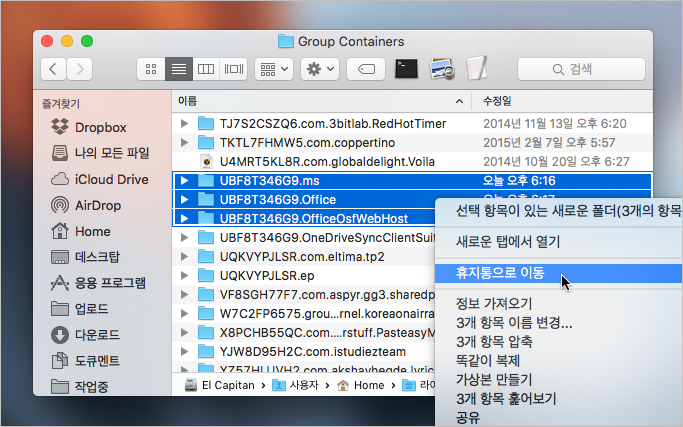Expand the W7C2FP6575 koreaonairradio folder
The height and width of the screenshot is (427, 683).
[x=184, y=313]
